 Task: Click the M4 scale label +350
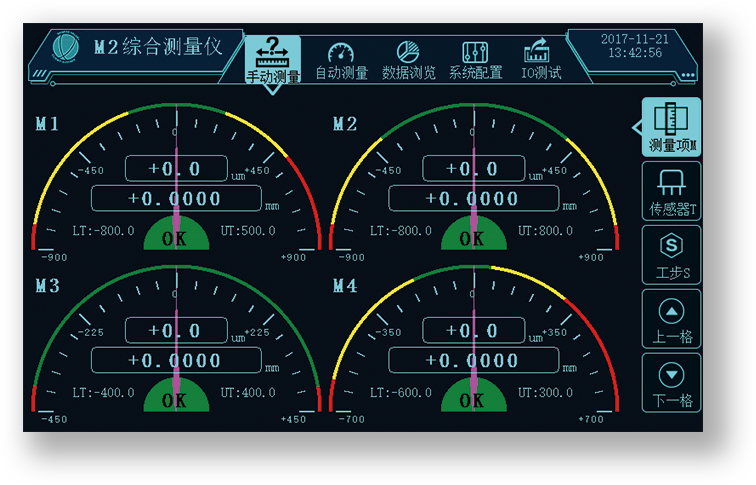click(554, 332)
